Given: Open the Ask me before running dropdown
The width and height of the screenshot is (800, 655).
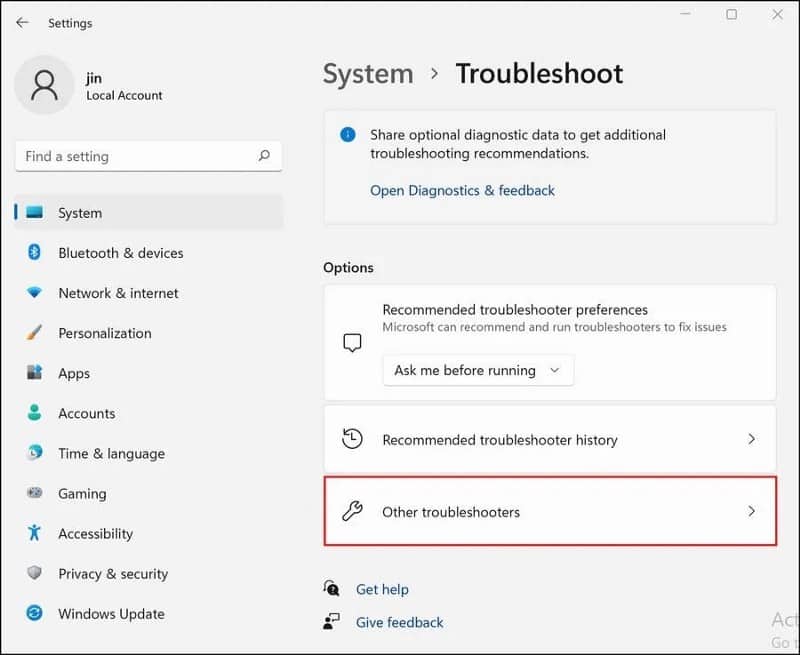Looking at the screenshot, I should pos(477,370).
